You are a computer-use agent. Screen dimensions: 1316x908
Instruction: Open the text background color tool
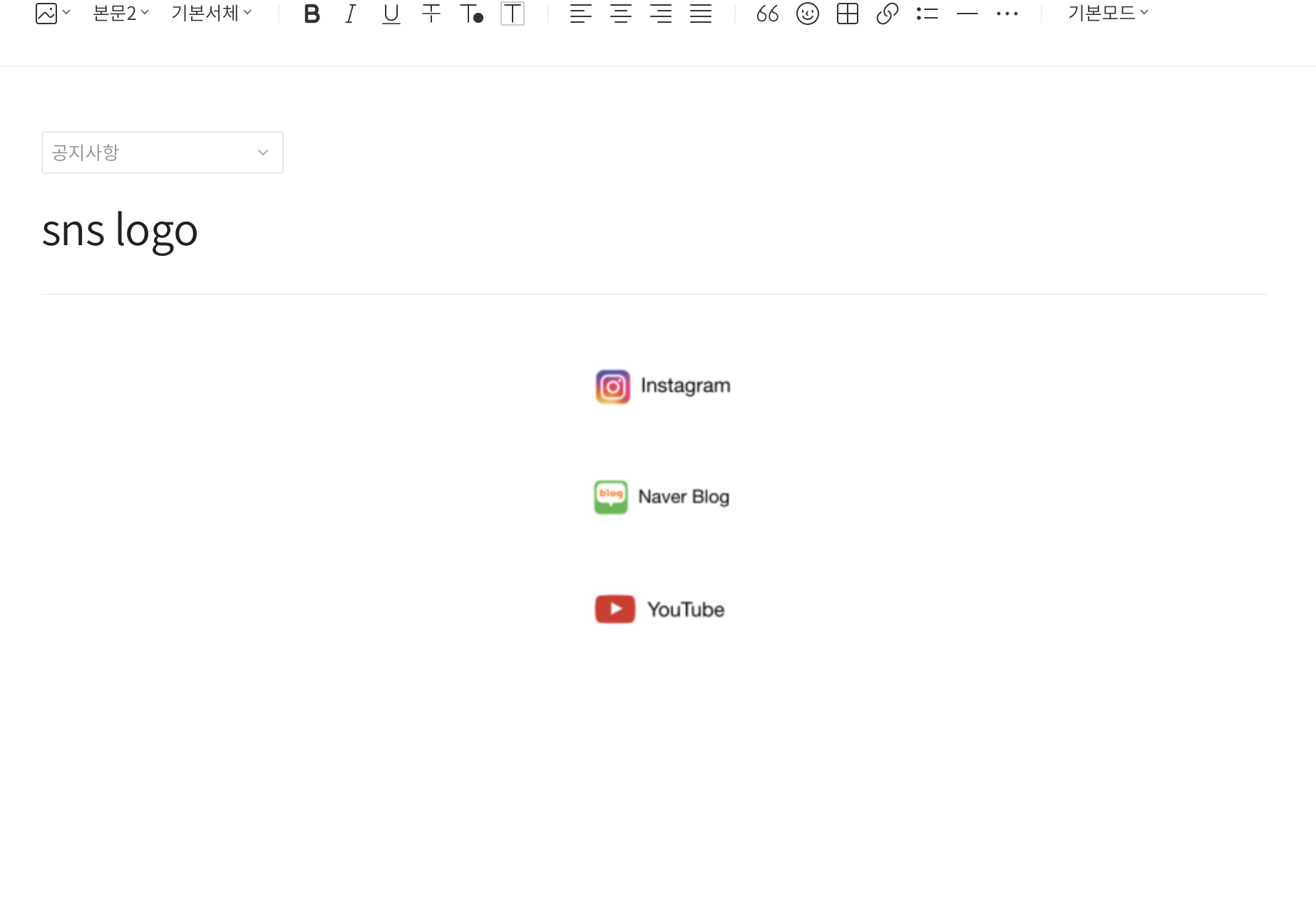[x=513, y=14]
